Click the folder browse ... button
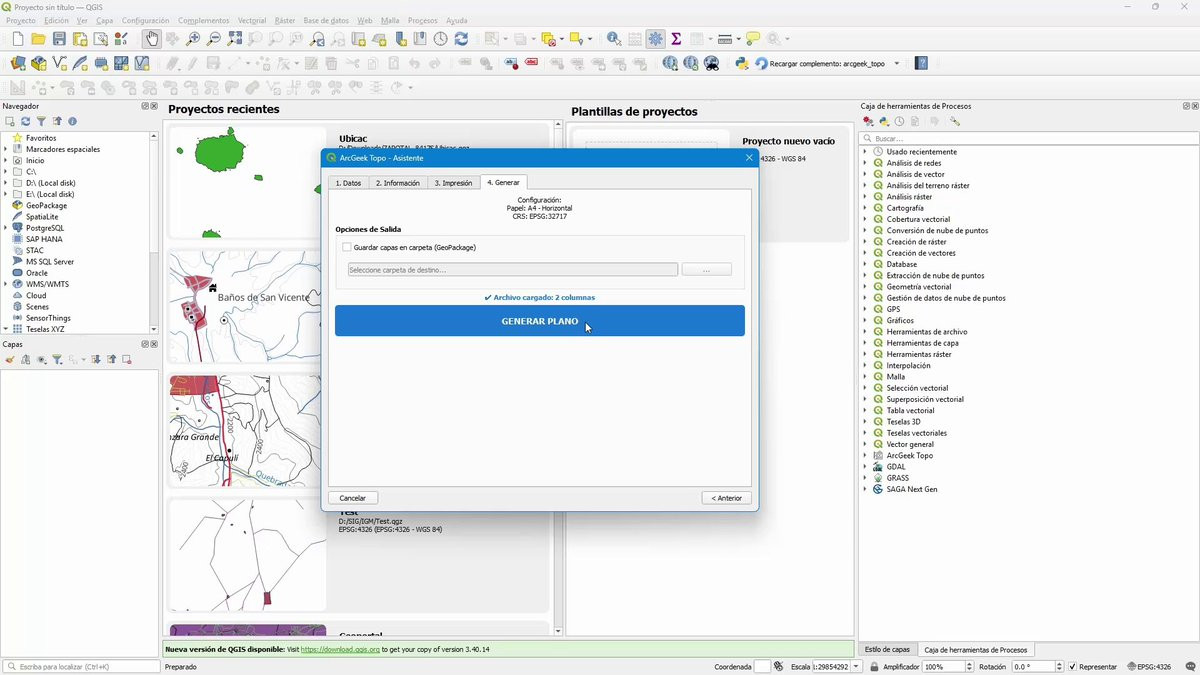1200x675 pixels. click(706, 270)
